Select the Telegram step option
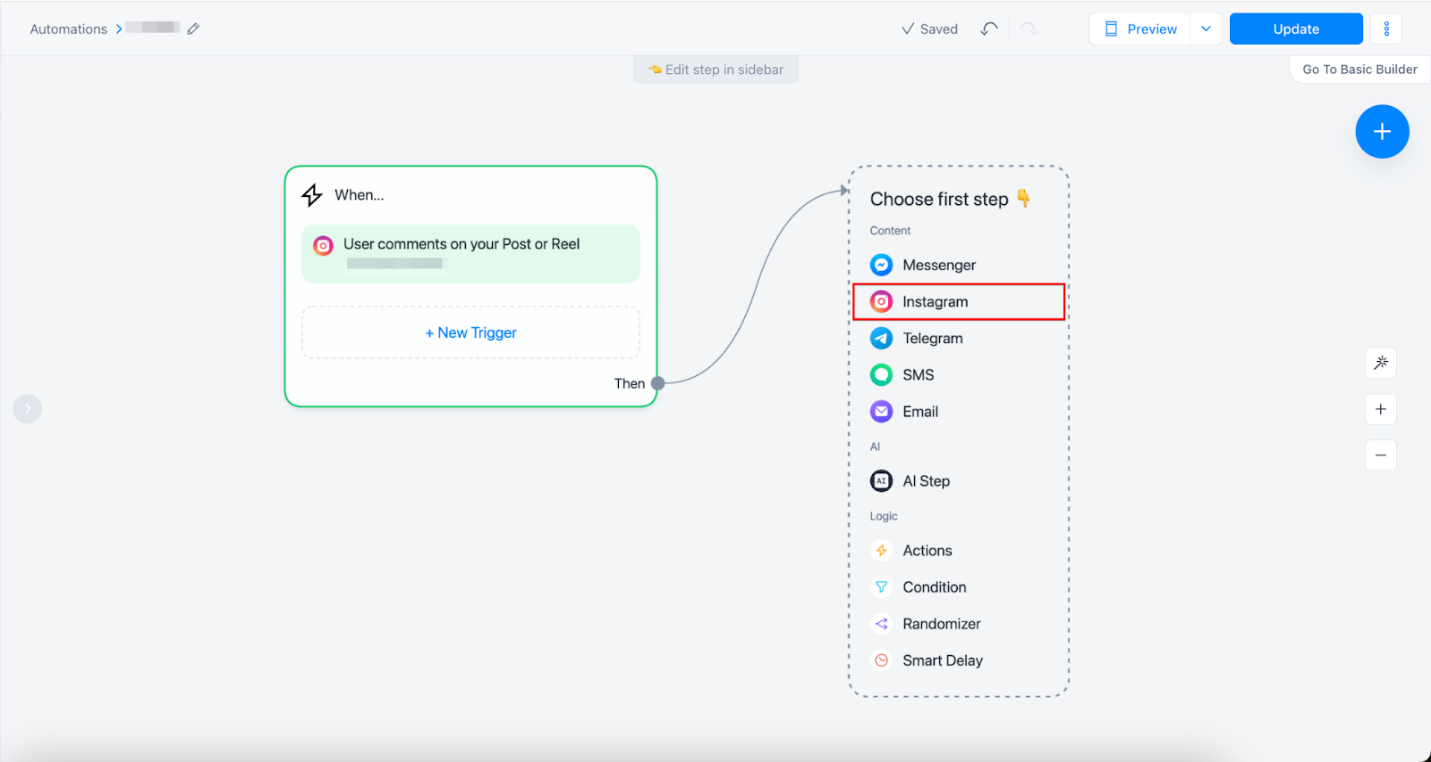Image resolution: width=1431 pixels, height=762 pixels. [x=932, y=338]
